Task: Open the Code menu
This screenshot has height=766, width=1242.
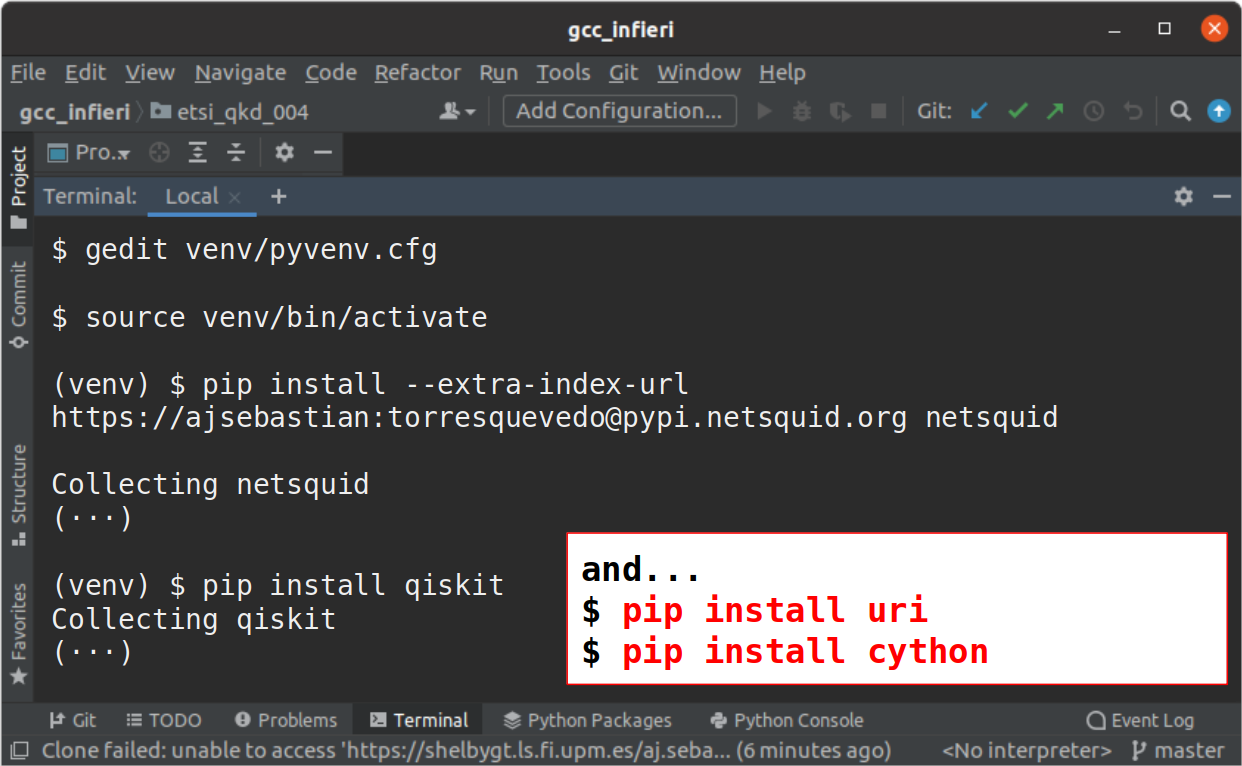Action: [x=331, y=73]
